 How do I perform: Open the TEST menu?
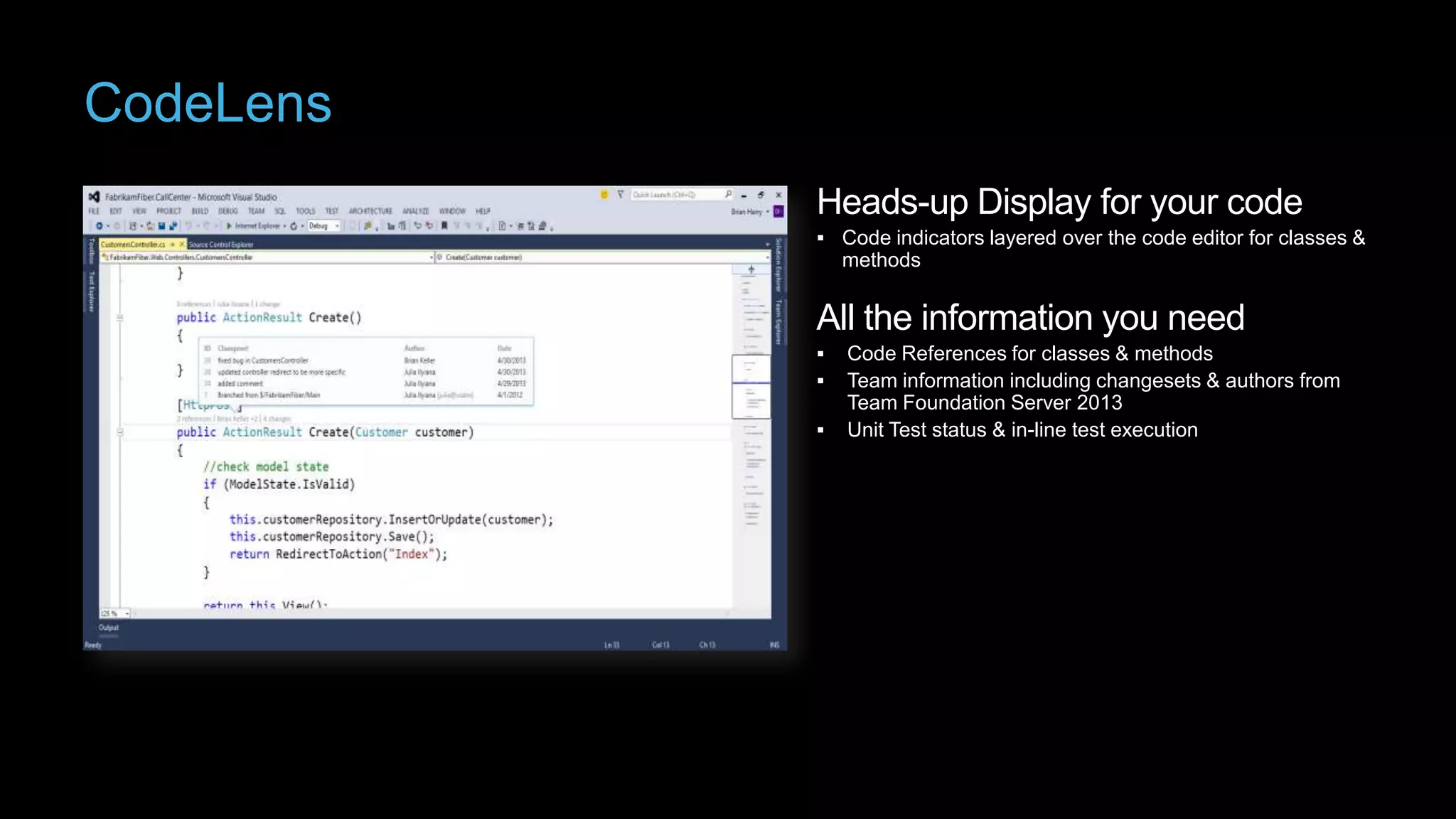point(332,211)
